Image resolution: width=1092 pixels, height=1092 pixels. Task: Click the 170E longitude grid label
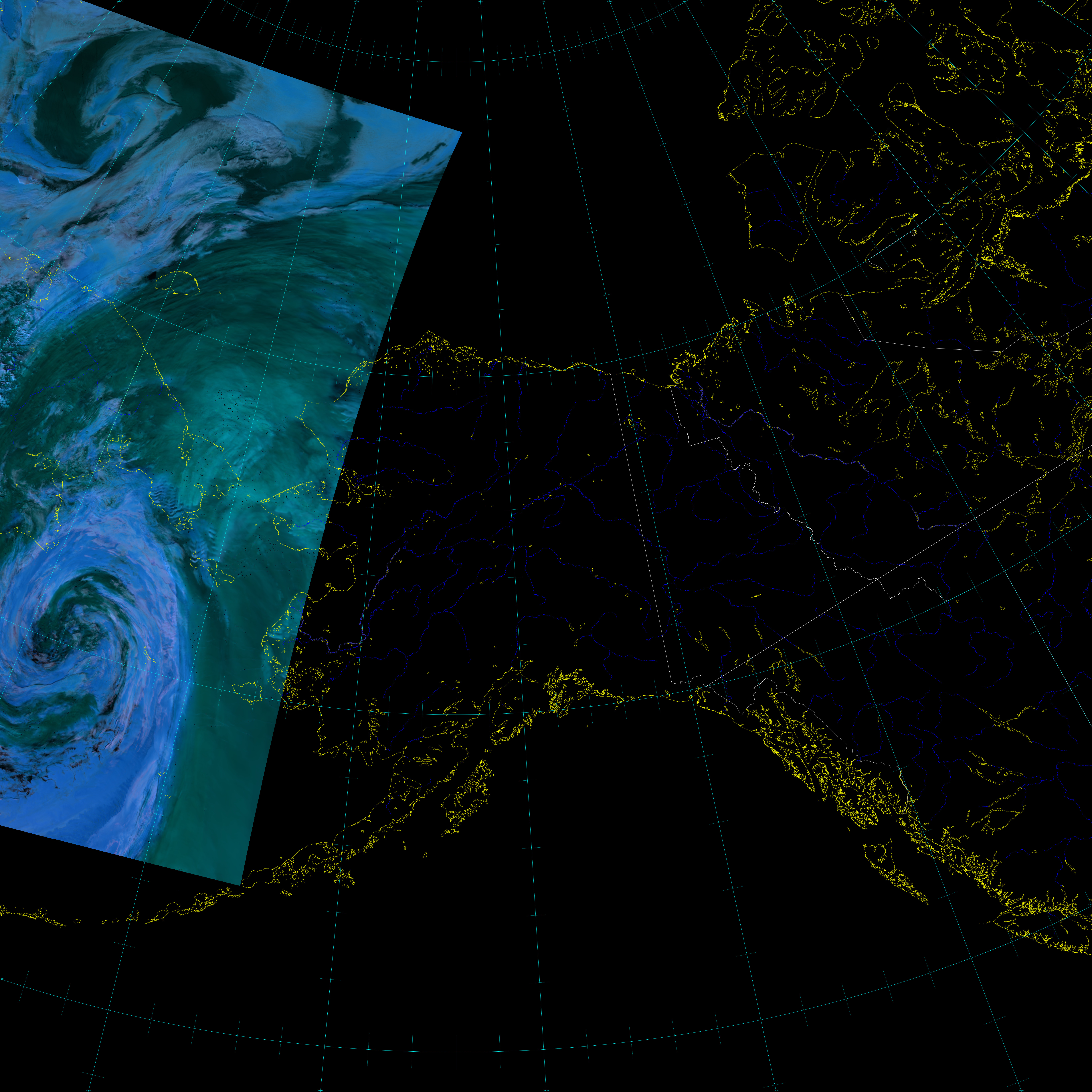pos(211,2)
